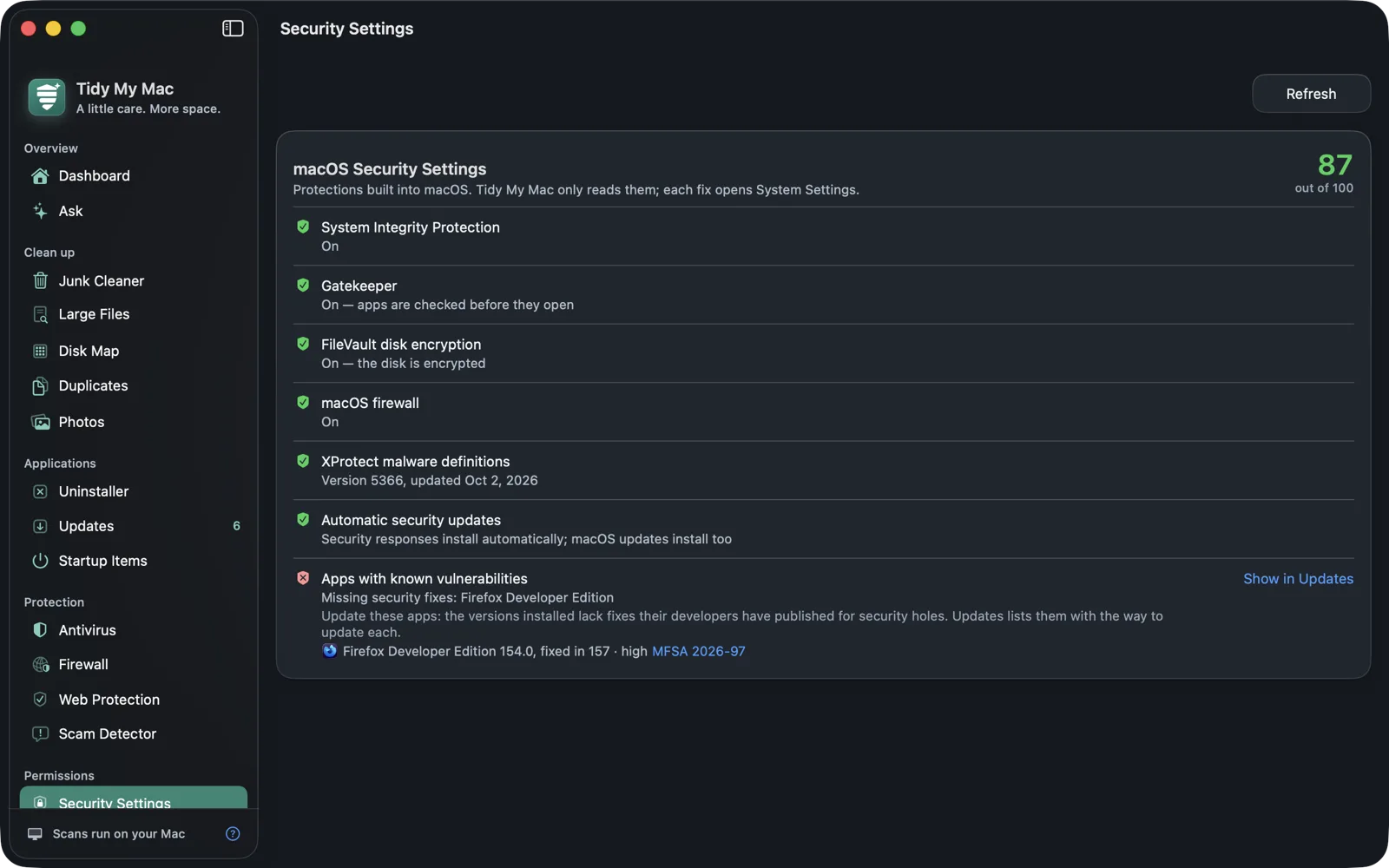Open Dashboard via its house icon
Screen dimensions: 1389x868
click(40, 176)
